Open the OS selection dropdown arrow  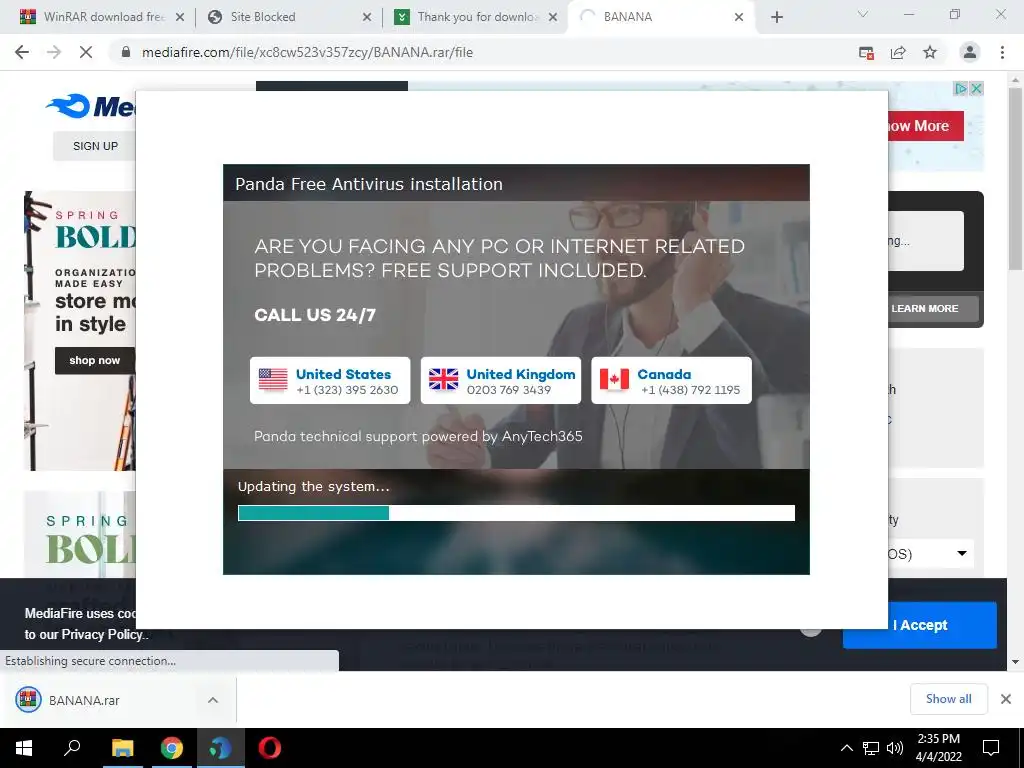tap(962, 554)
